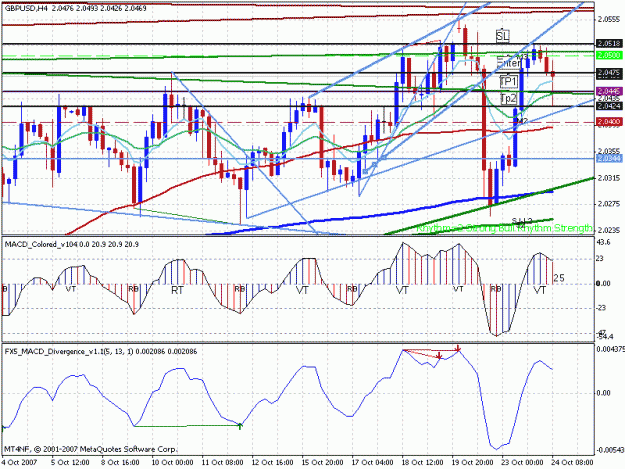This screenshot has height=469, width=625.
Task: Click the -0.00543 divergence axis value
Action: pos(610,450)
